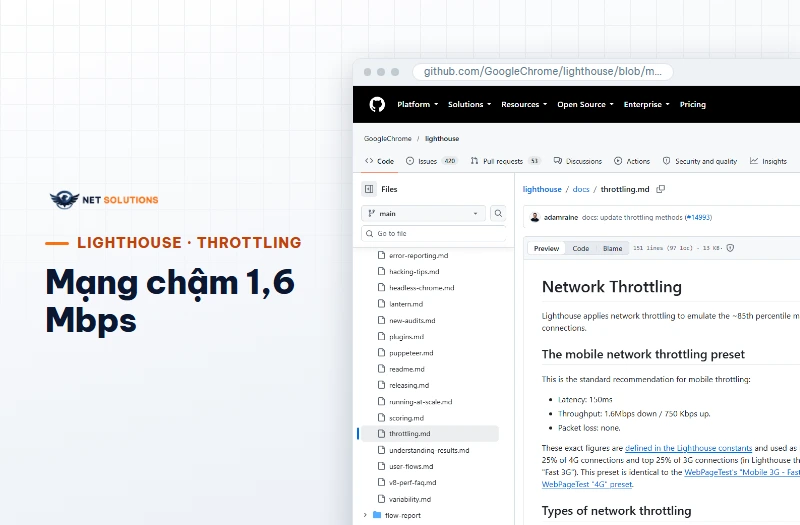Expand the flow-report folder chevron
Viewport: 800px width, 525px height.
(365, 515)
